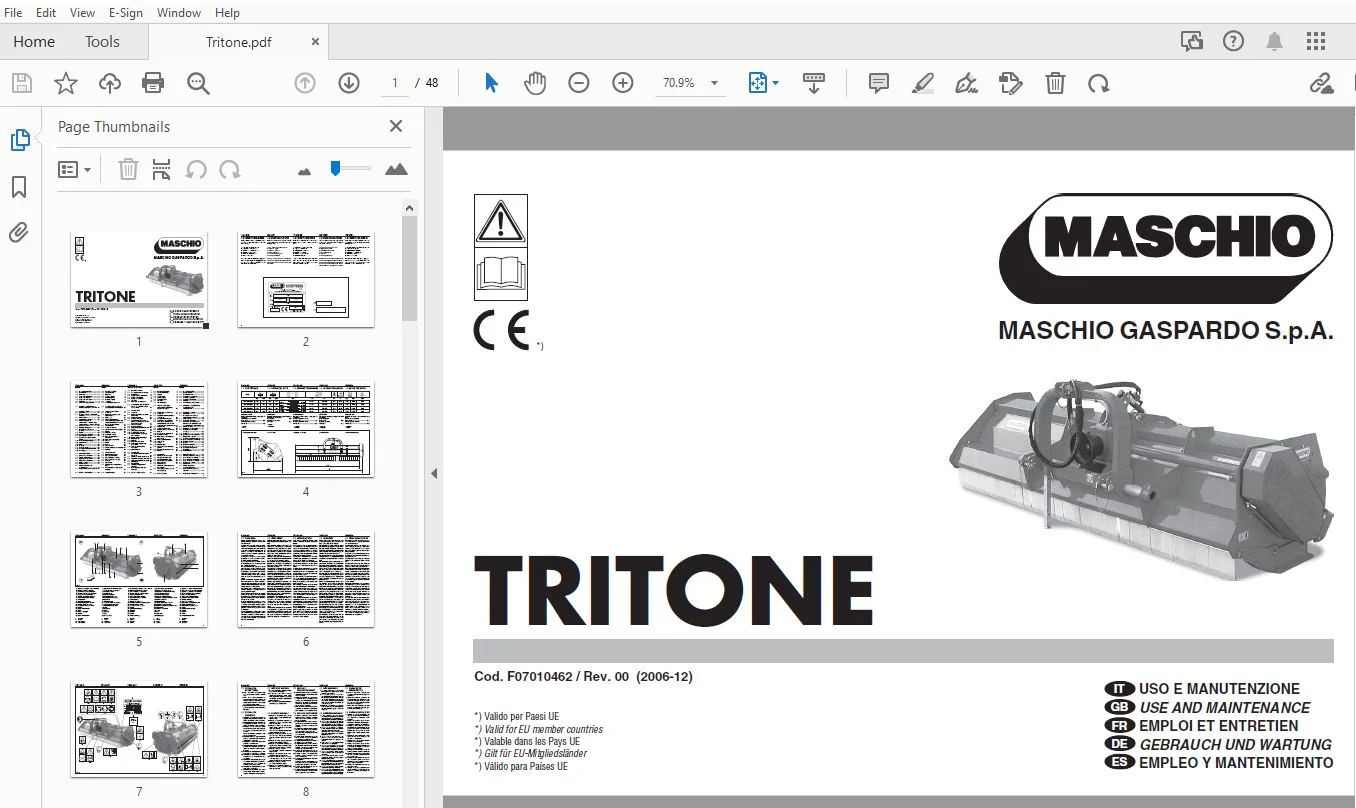Viewport: 1356px width, 808px height.
Task: Select page 1 thumbnail
Action: [139, 279]
